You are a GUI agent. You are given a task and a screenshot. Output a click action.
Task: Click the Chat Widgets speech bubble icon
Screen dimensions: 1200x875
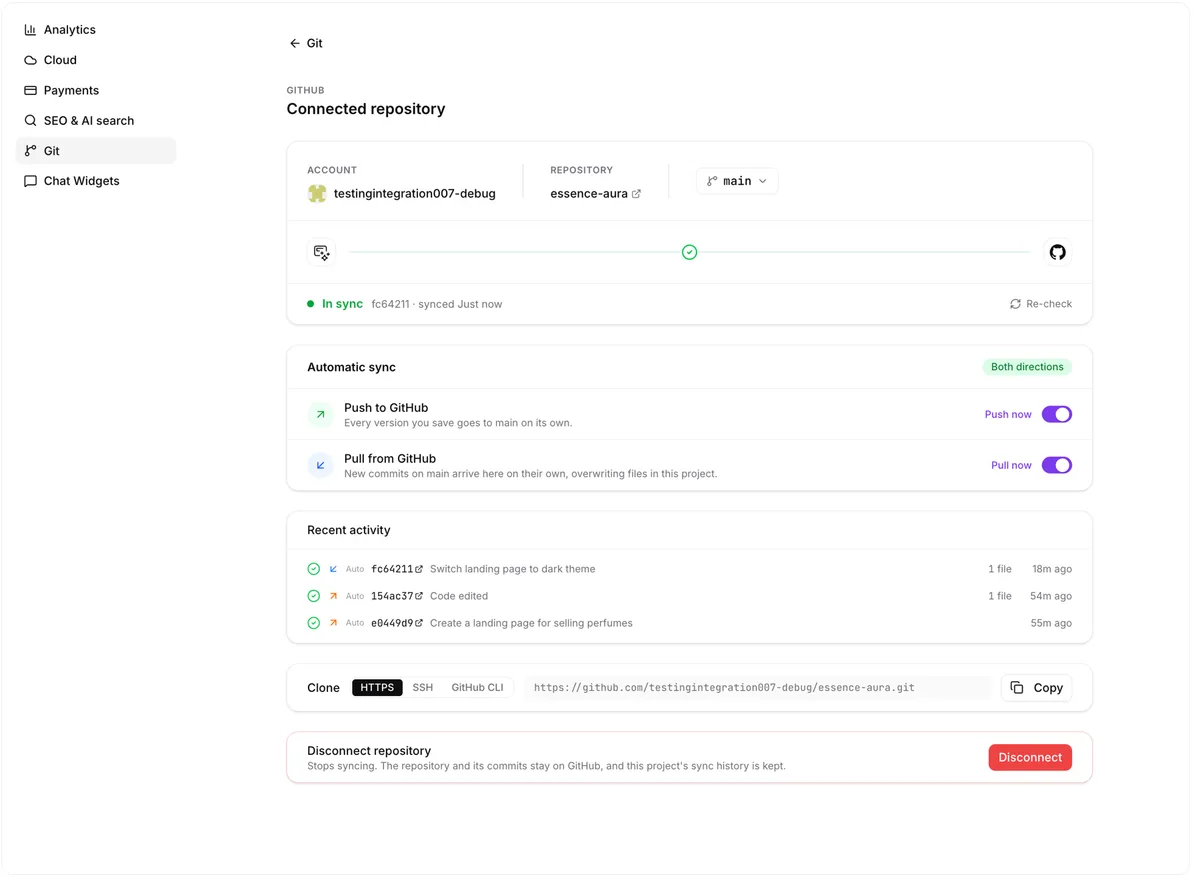[30, 181]
